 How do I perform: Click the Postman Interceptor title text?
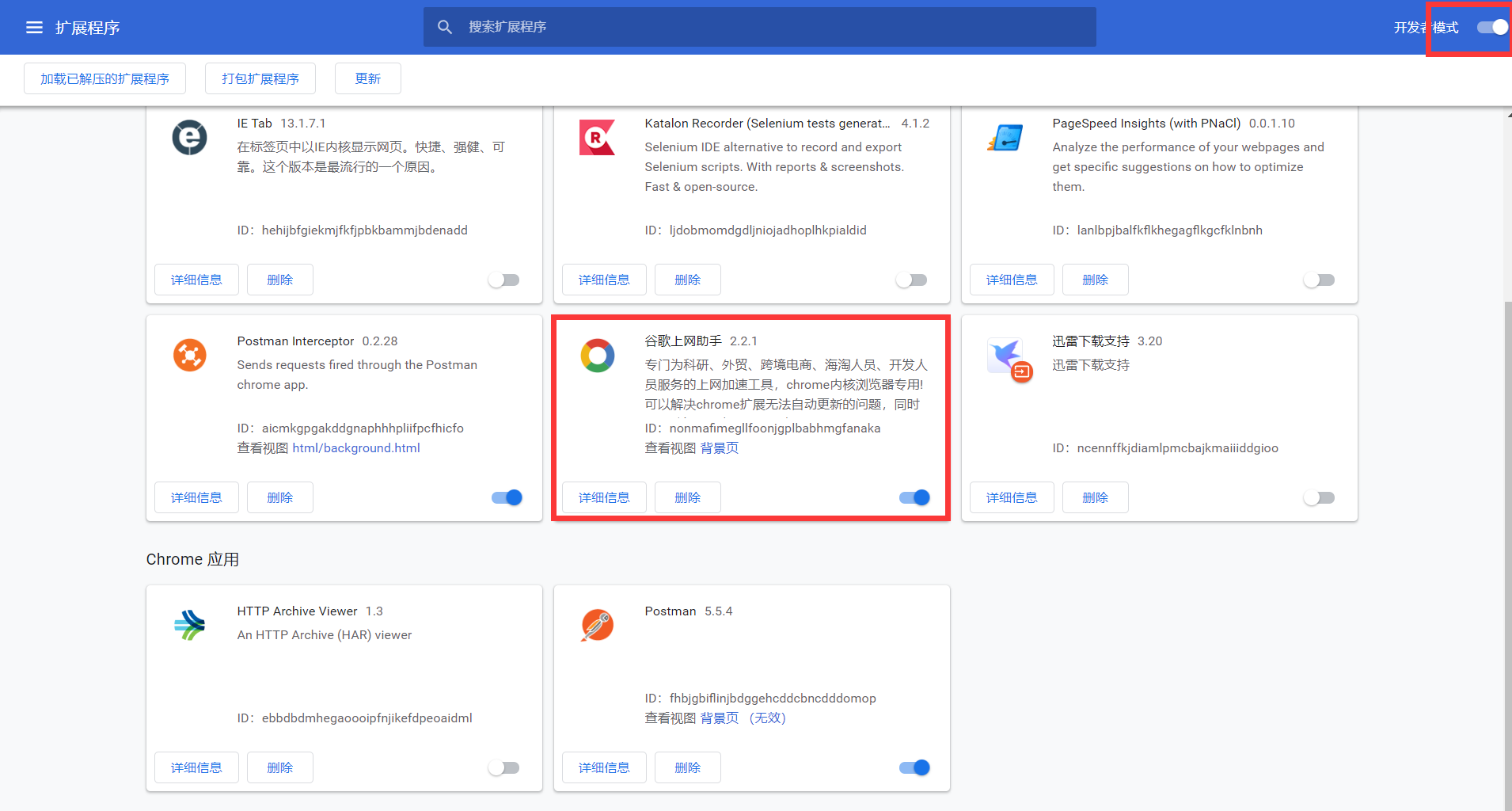pos(295,341)
